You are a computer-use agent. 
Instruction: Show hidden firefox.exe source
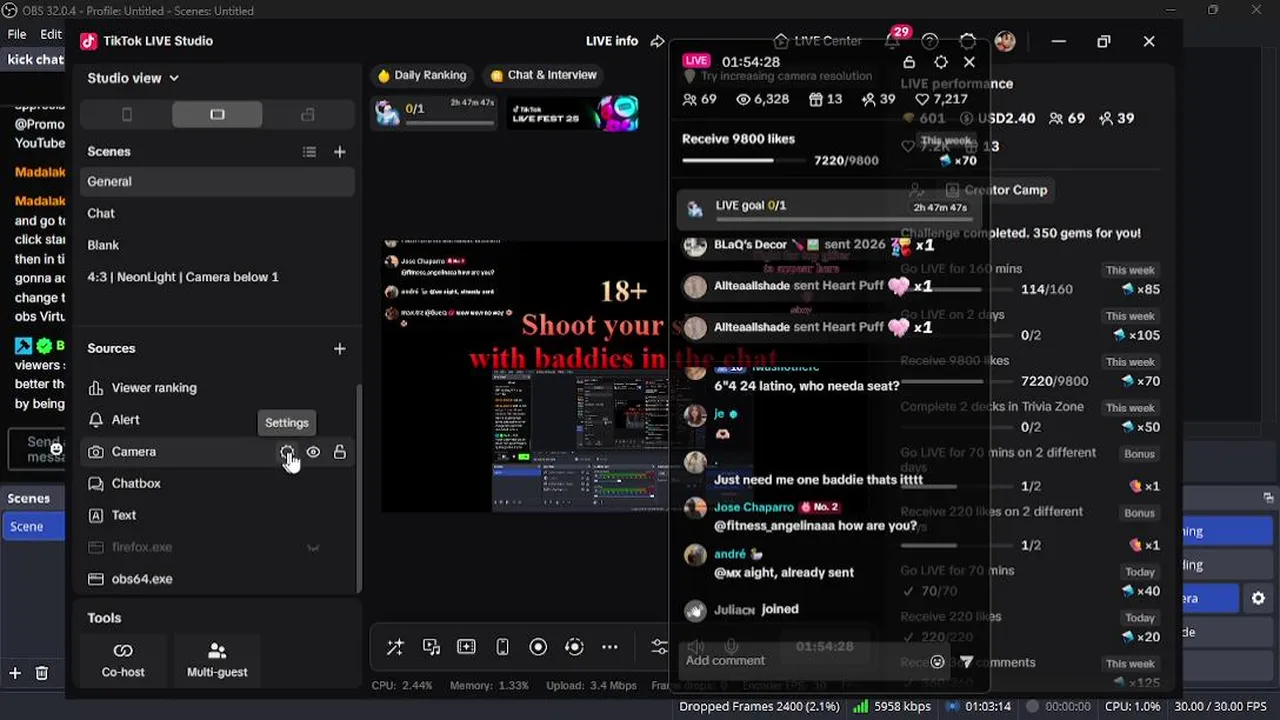click(313, 548)
